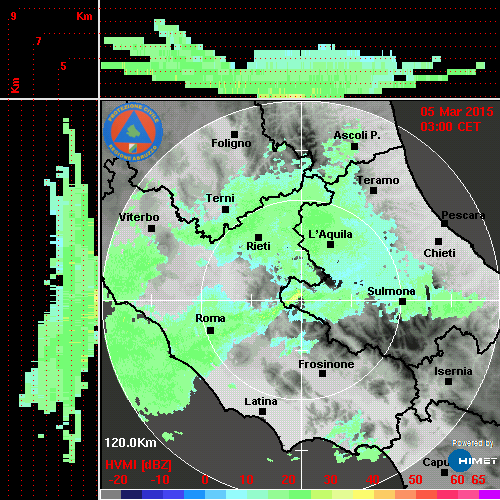500x500 pixels.
Task: Click the "30" dBZ scale value
Action: pyautogui.click(x=331, y=480)
